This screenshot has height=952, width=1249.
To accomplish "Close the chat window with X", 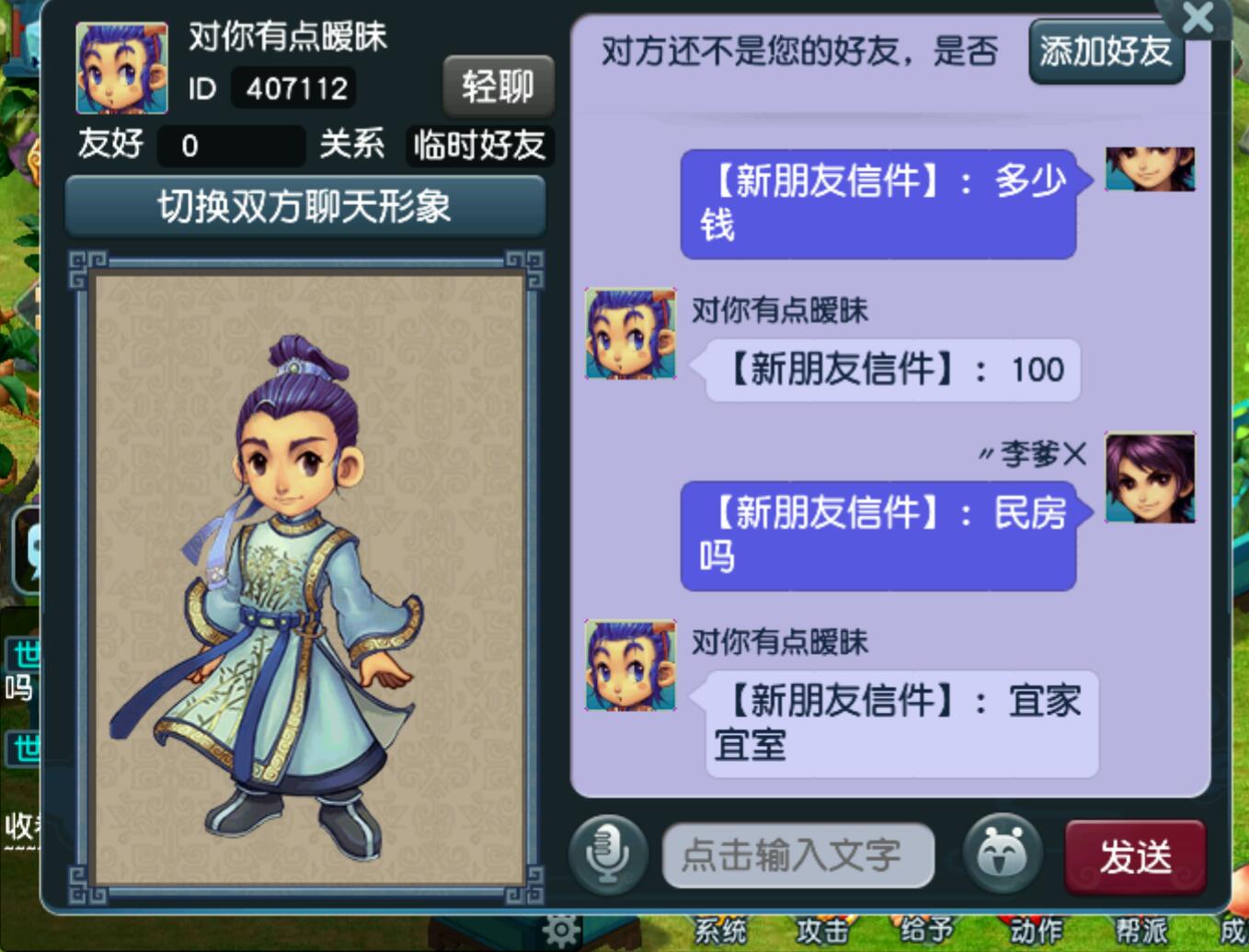I will (1197, 17).
